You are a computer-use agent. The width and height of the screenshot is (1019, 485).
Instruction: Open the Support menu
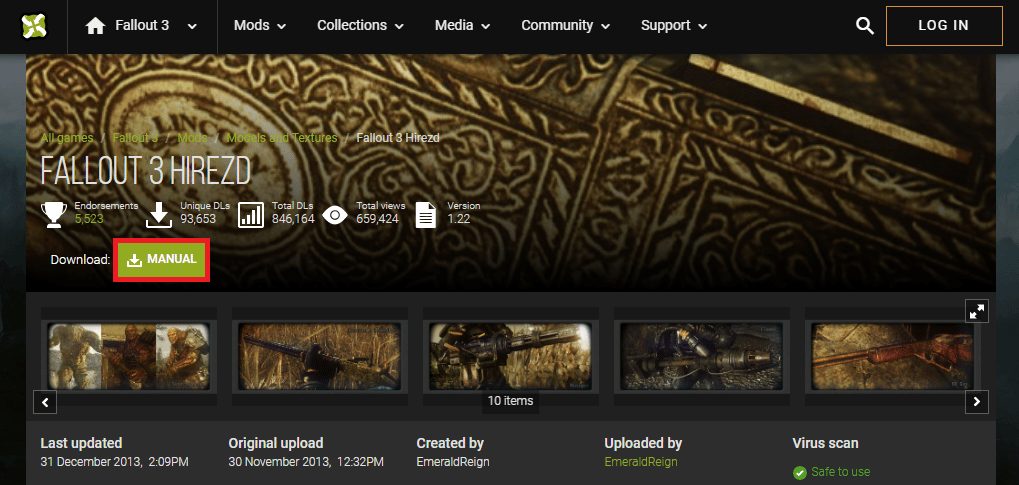pos(674,26)
